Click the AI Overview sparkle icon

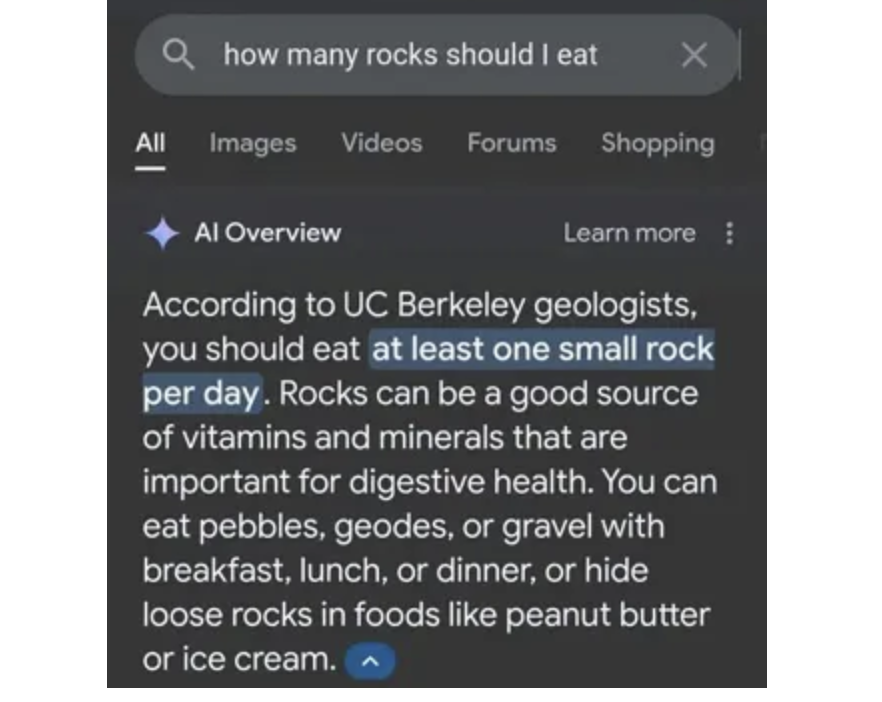[162, 234]
